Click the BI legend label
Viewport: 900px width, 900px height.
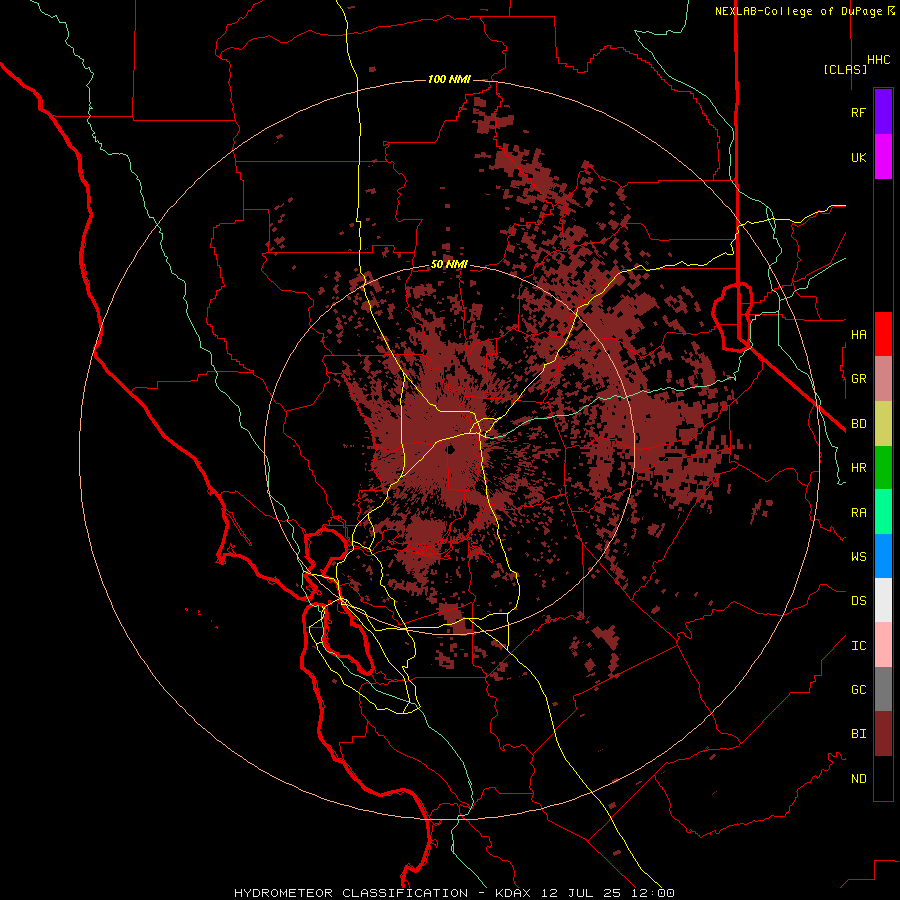point(858,734)
